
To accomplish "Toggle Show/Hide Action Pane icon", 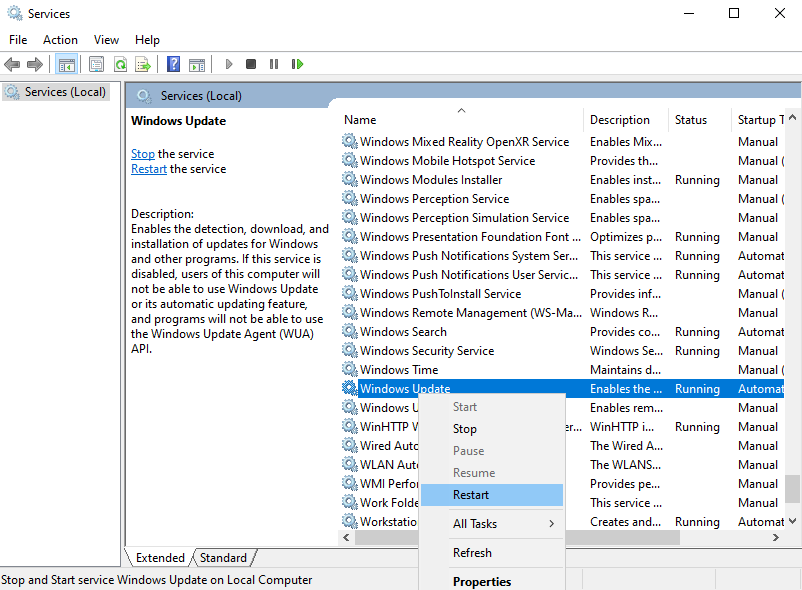I will [197, 64].
